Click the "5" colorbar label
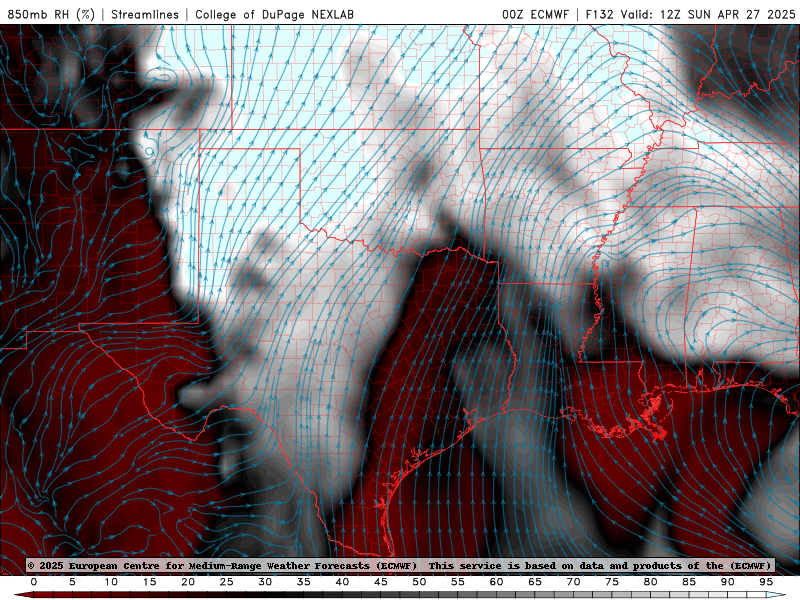800x600 pixels. coord(72,582)
